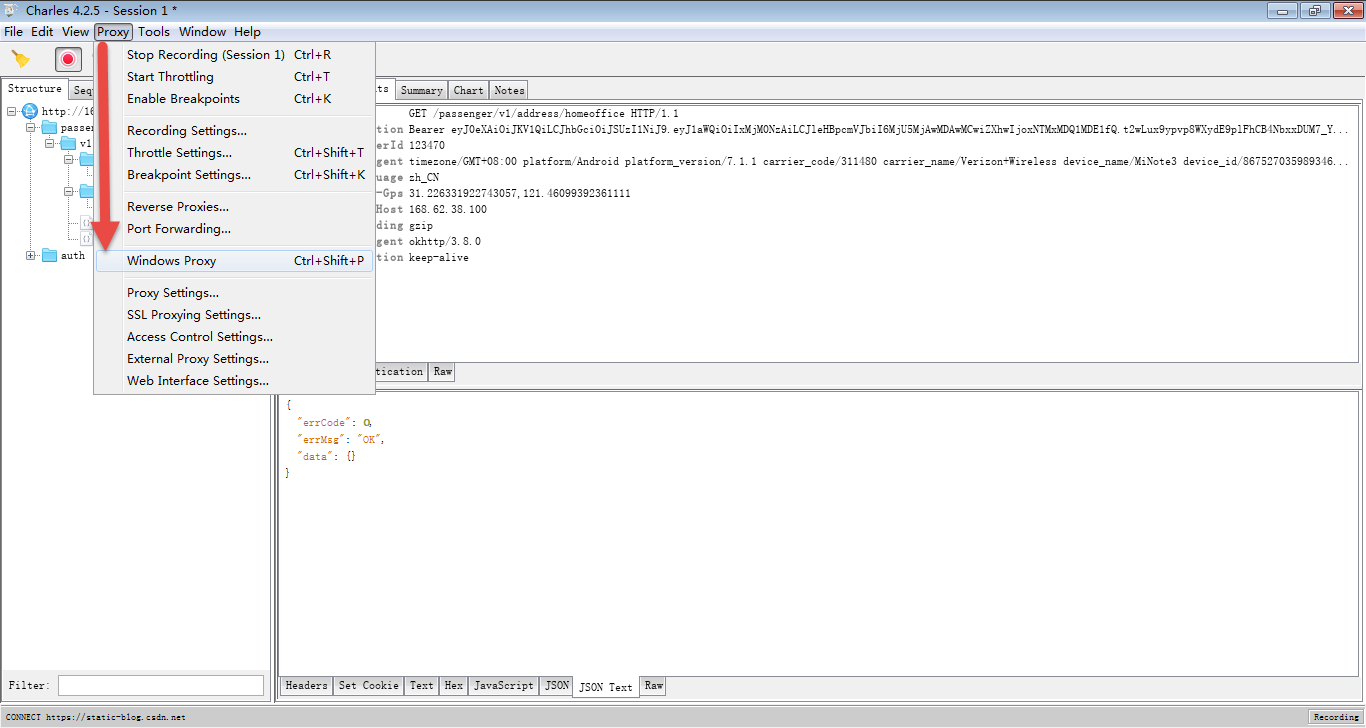The image size is (1366, 728).
Task: Click the GET /passenger/v1/address/homeoffice request line
Action: (x=544, y=113)
